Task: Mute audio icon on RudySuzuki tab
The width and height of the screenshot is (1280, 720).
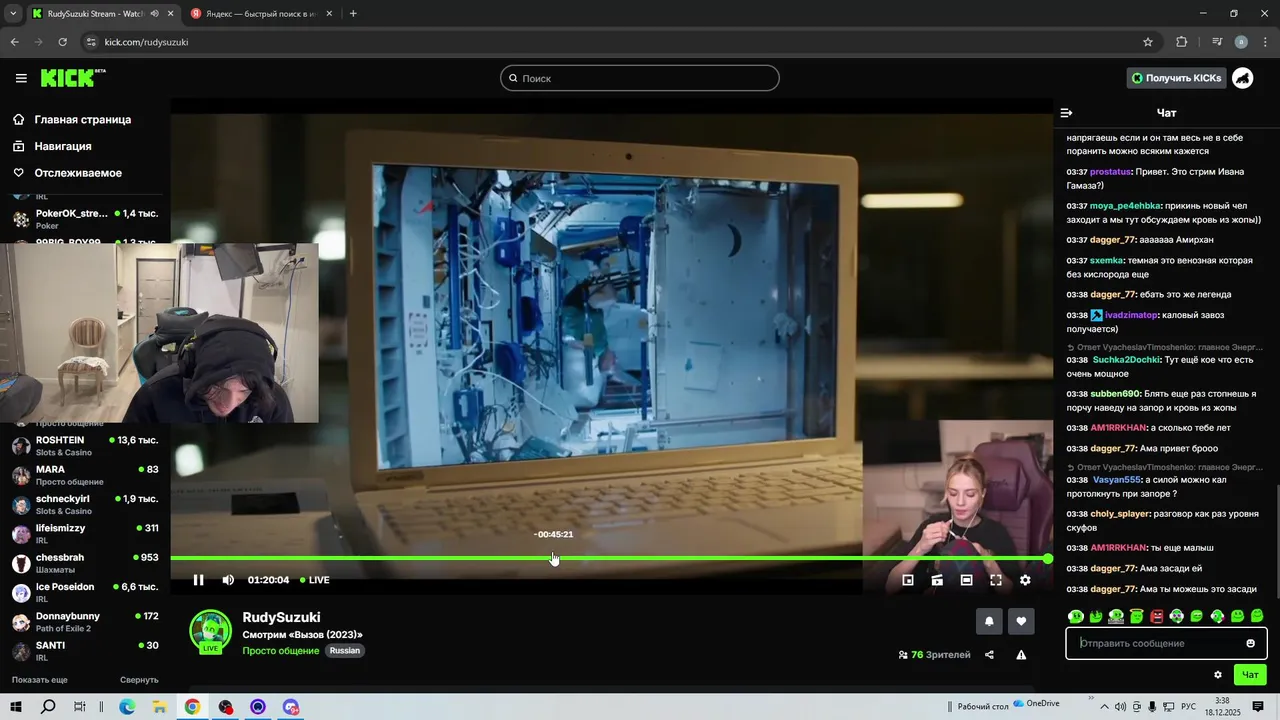Action: pyautogui.click(x=154, y=14)
